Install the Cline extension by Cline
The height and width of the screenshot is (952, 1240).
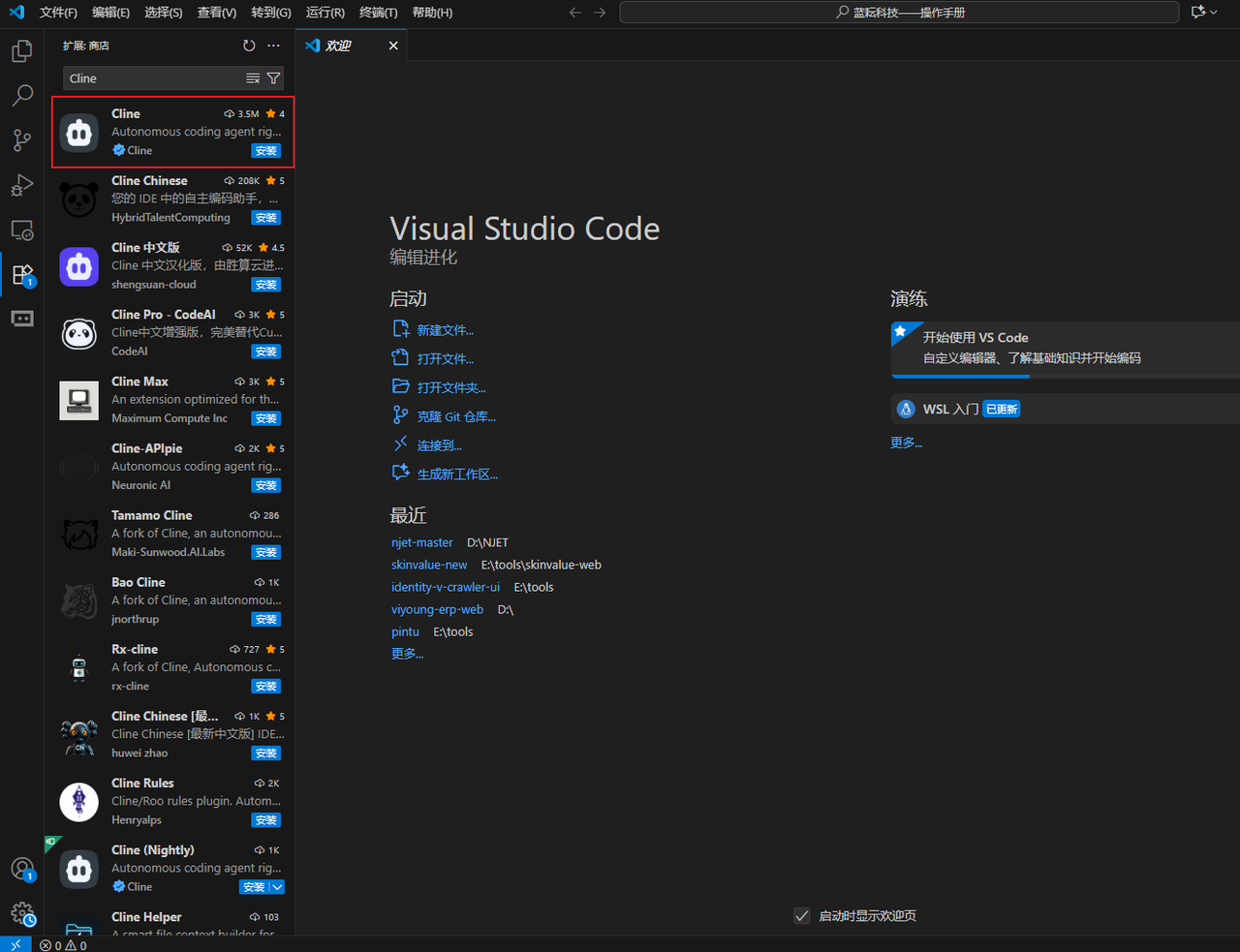(265, 151)
